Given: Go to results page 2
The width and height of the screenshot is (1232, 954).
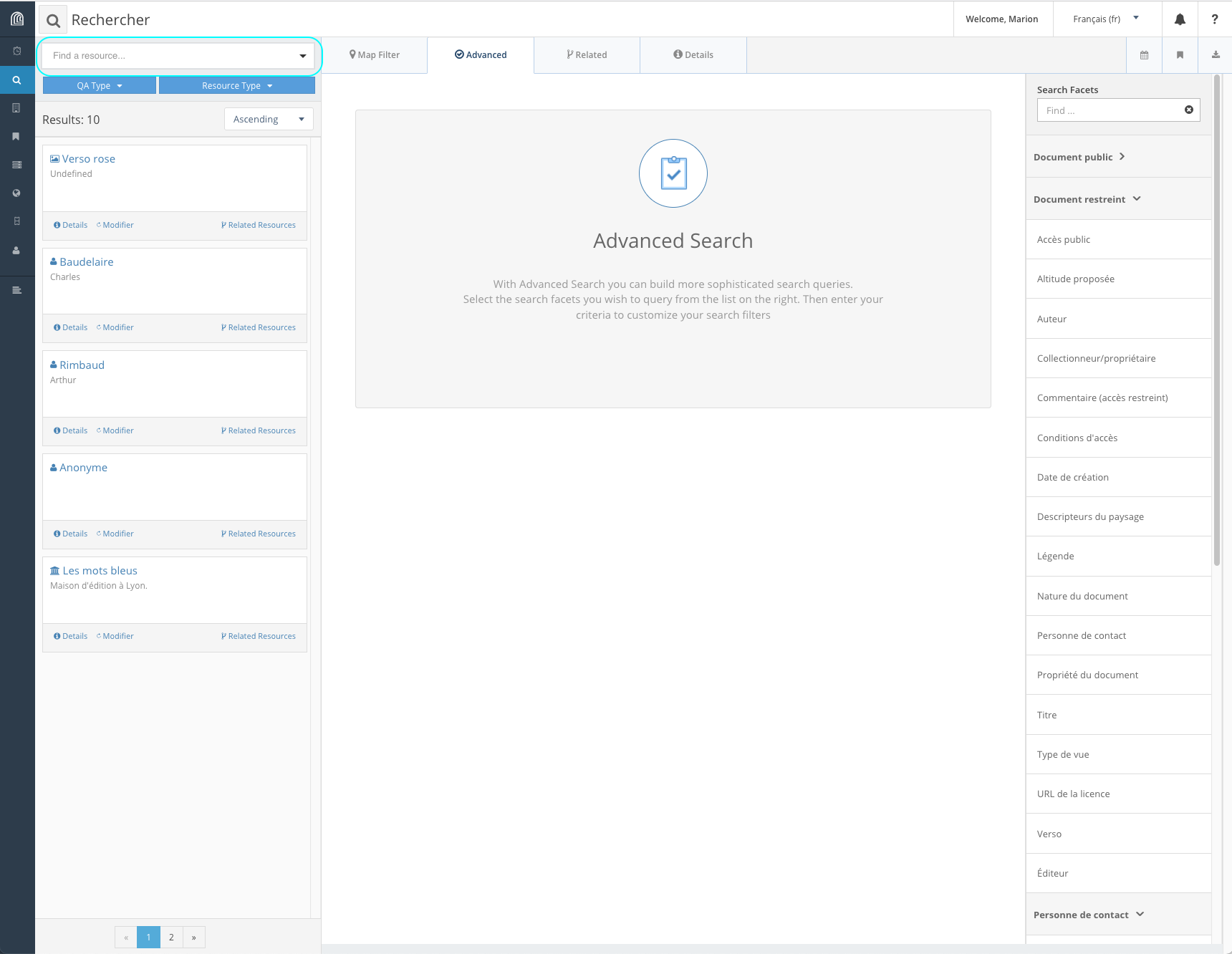Looking at the screenshot, I should pos(171,938).
